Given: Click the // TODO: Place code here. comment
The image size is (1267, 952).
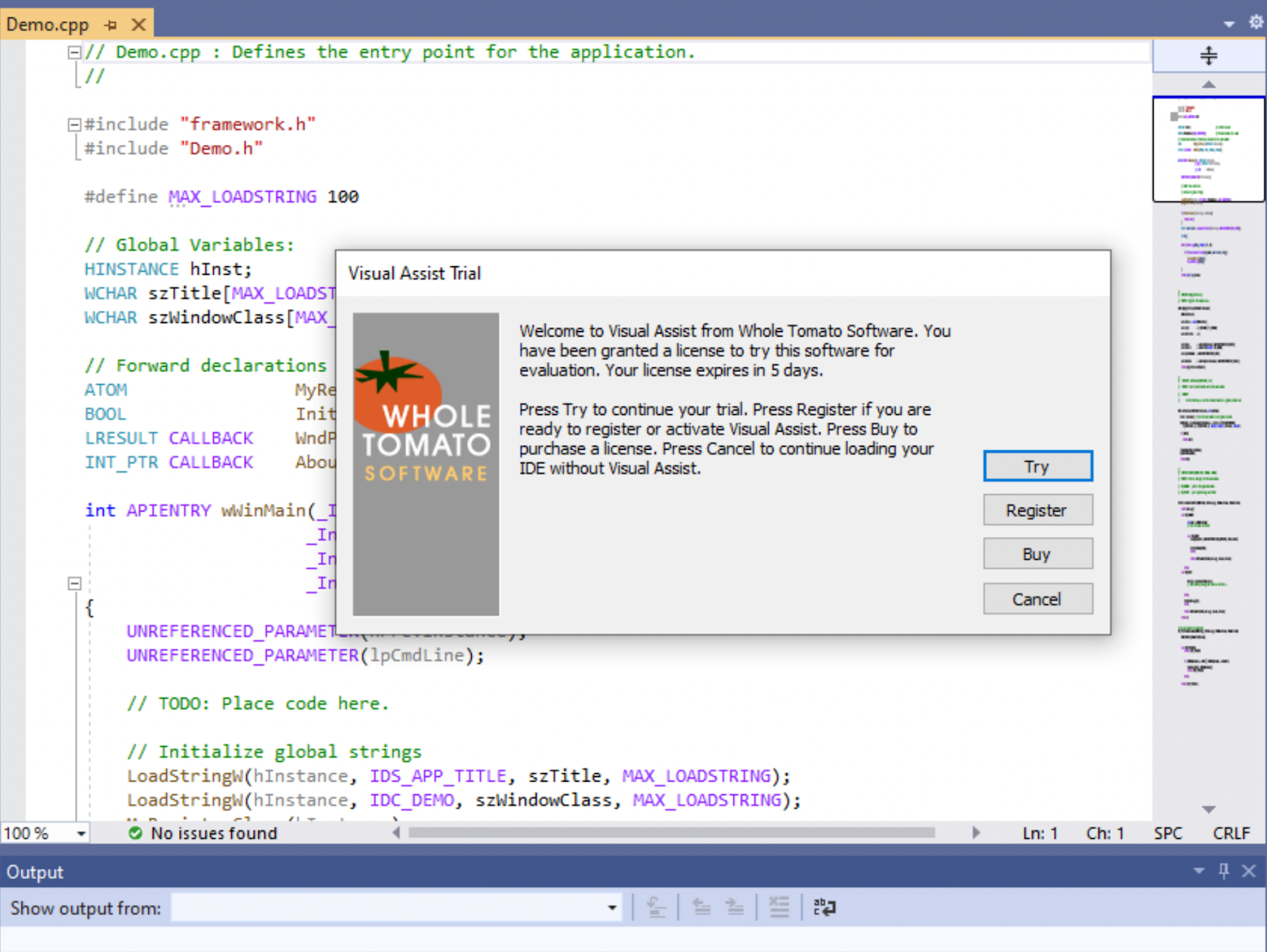Looking at the screenshot, I should [258, 703].
